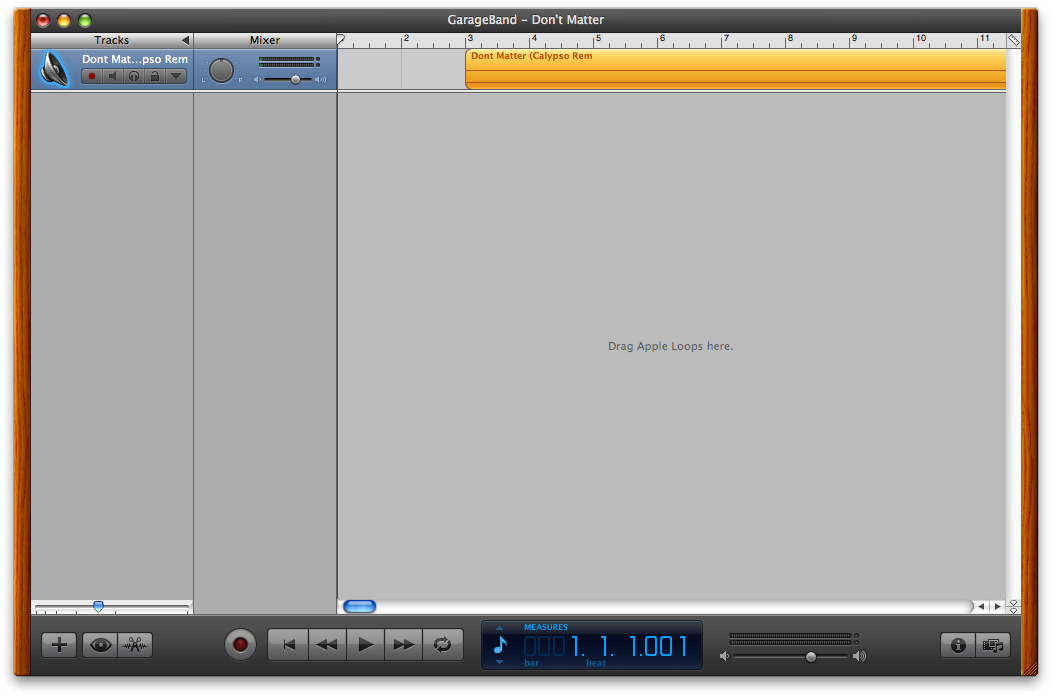Click the track pan knob

coord(221,70)
